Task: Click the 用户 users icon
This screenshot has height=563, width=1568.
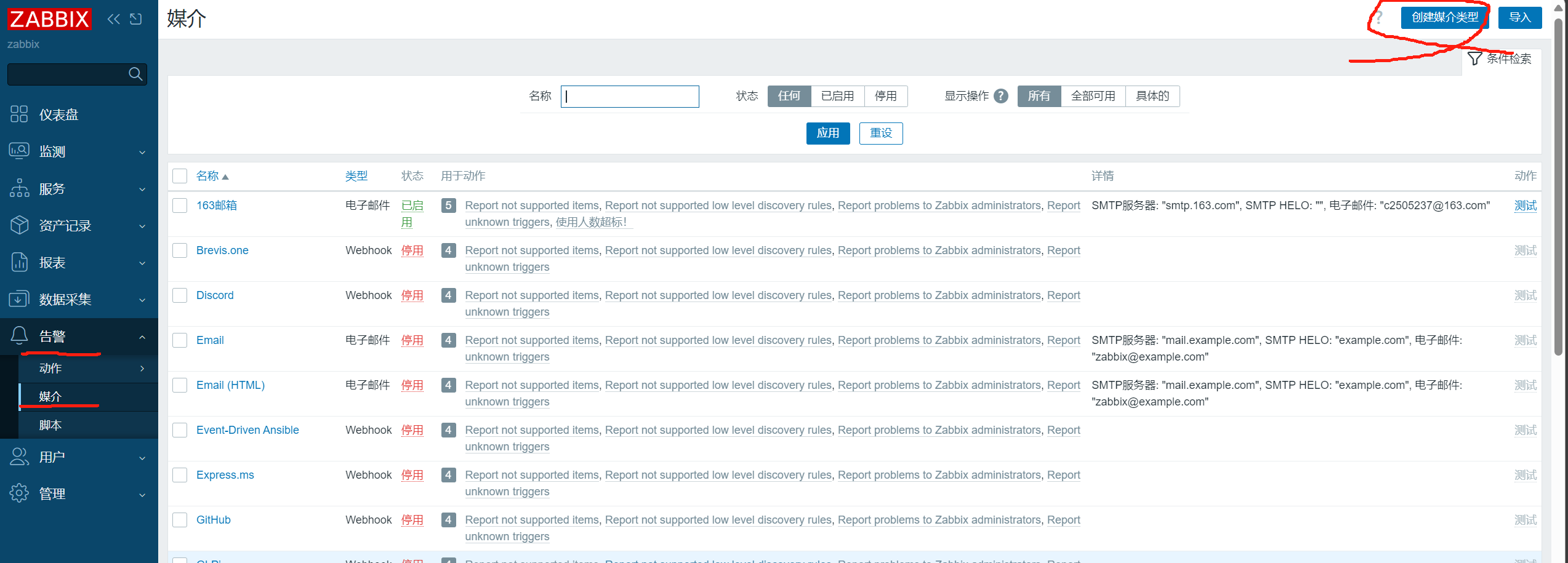Action: click(19, 457)
